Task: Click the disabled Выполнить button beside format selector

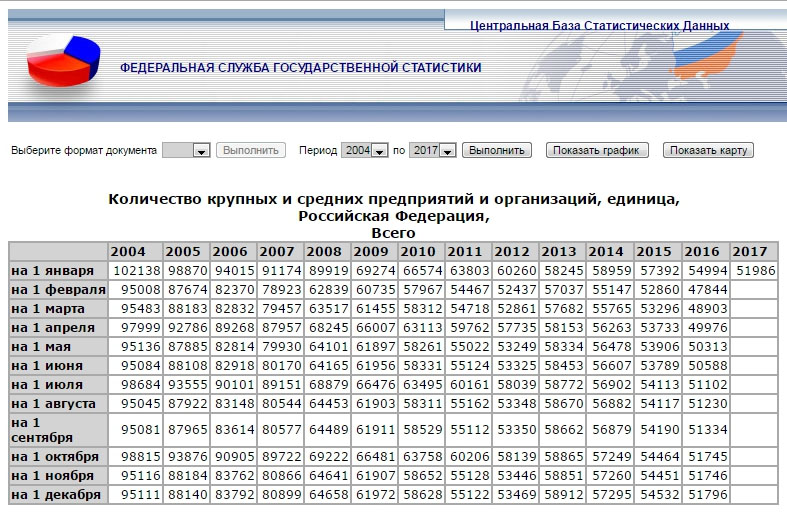Action: point(251,150)
